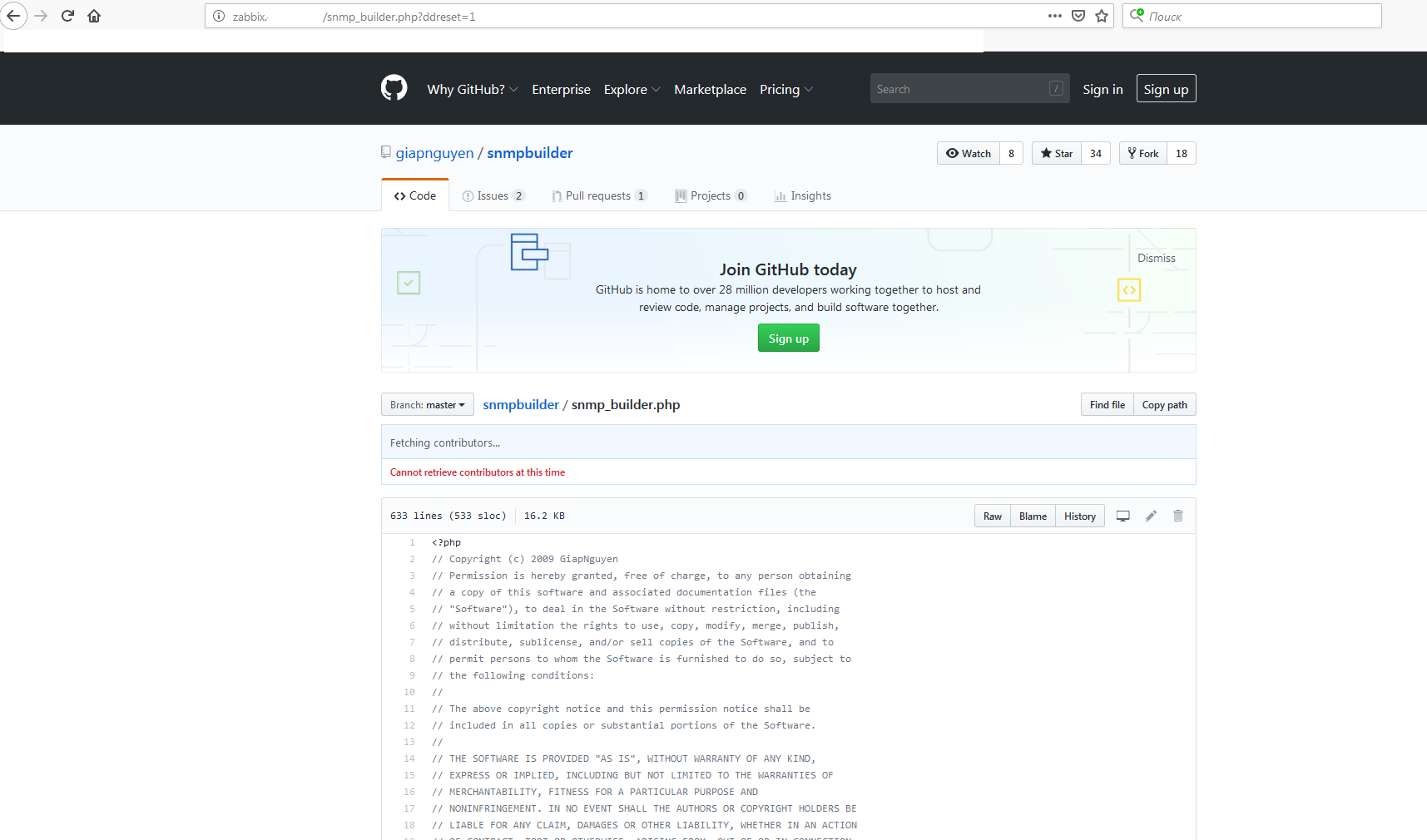Go to browser home page icon
The width and height of the screenshot is (1427, 840).
click(94, 16)
